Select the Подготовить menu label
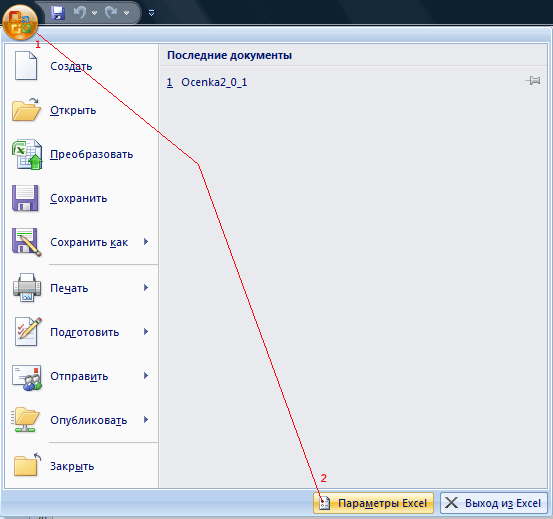Viewport: 553px width, 519px height. tap(85, 332)
